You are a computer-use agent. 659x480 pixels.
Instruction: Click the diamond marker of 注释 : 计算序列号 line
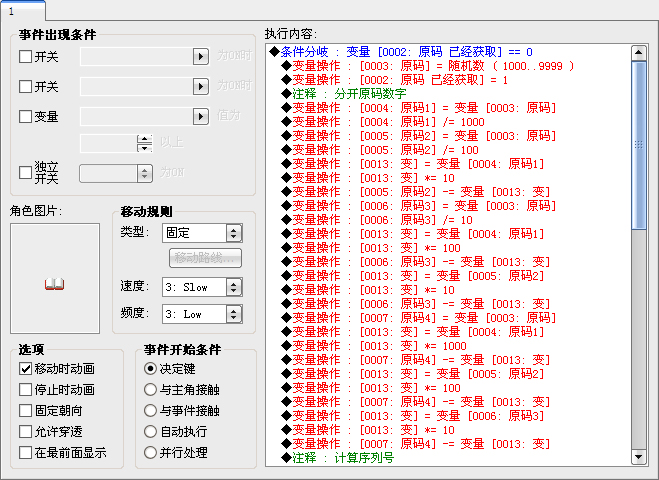pyautogui.click(x=287, y=457)
